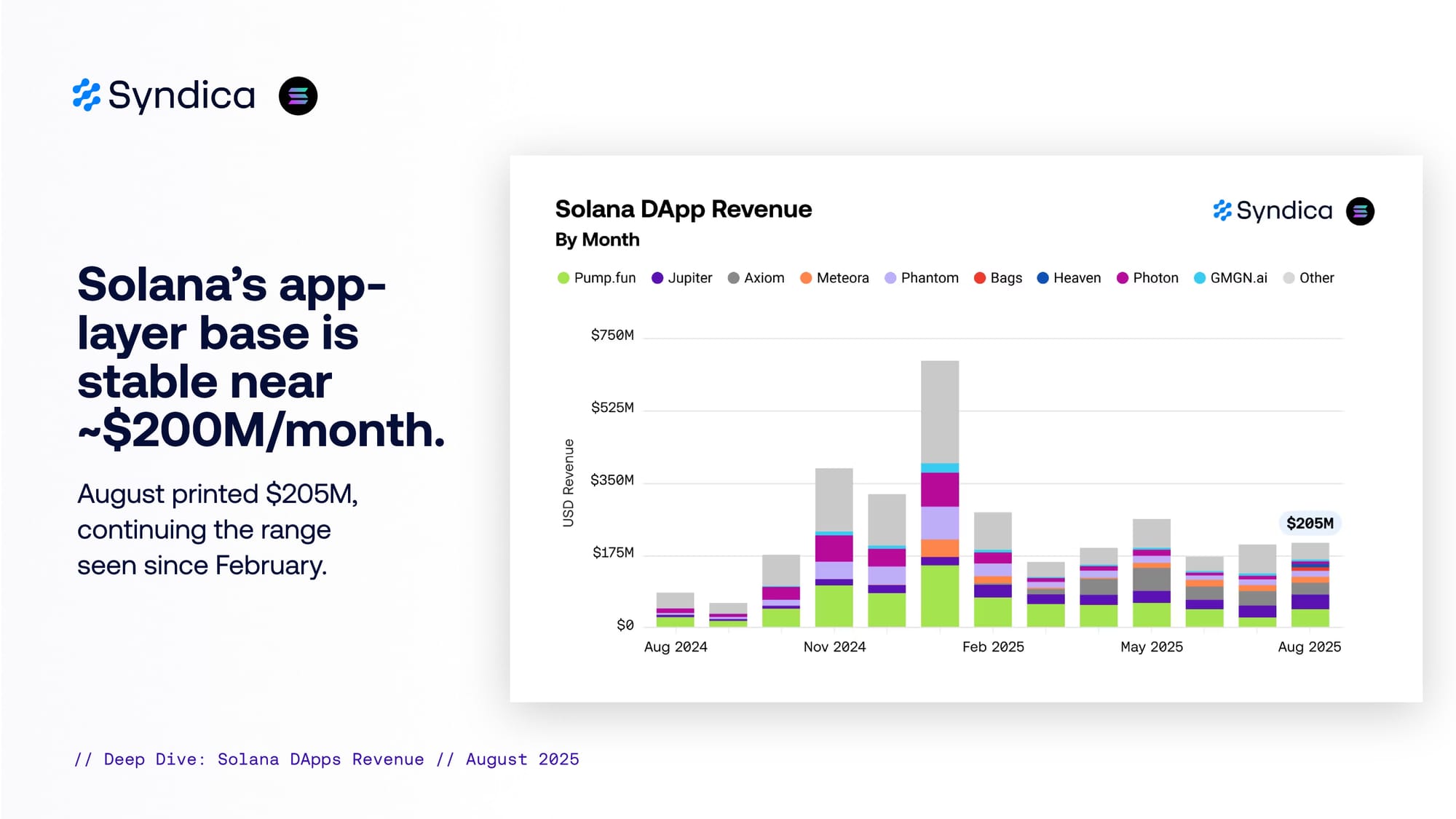The image size is (1456, 819).
Task: Click the headline about ~$200M/month
Action: [261, 357]
